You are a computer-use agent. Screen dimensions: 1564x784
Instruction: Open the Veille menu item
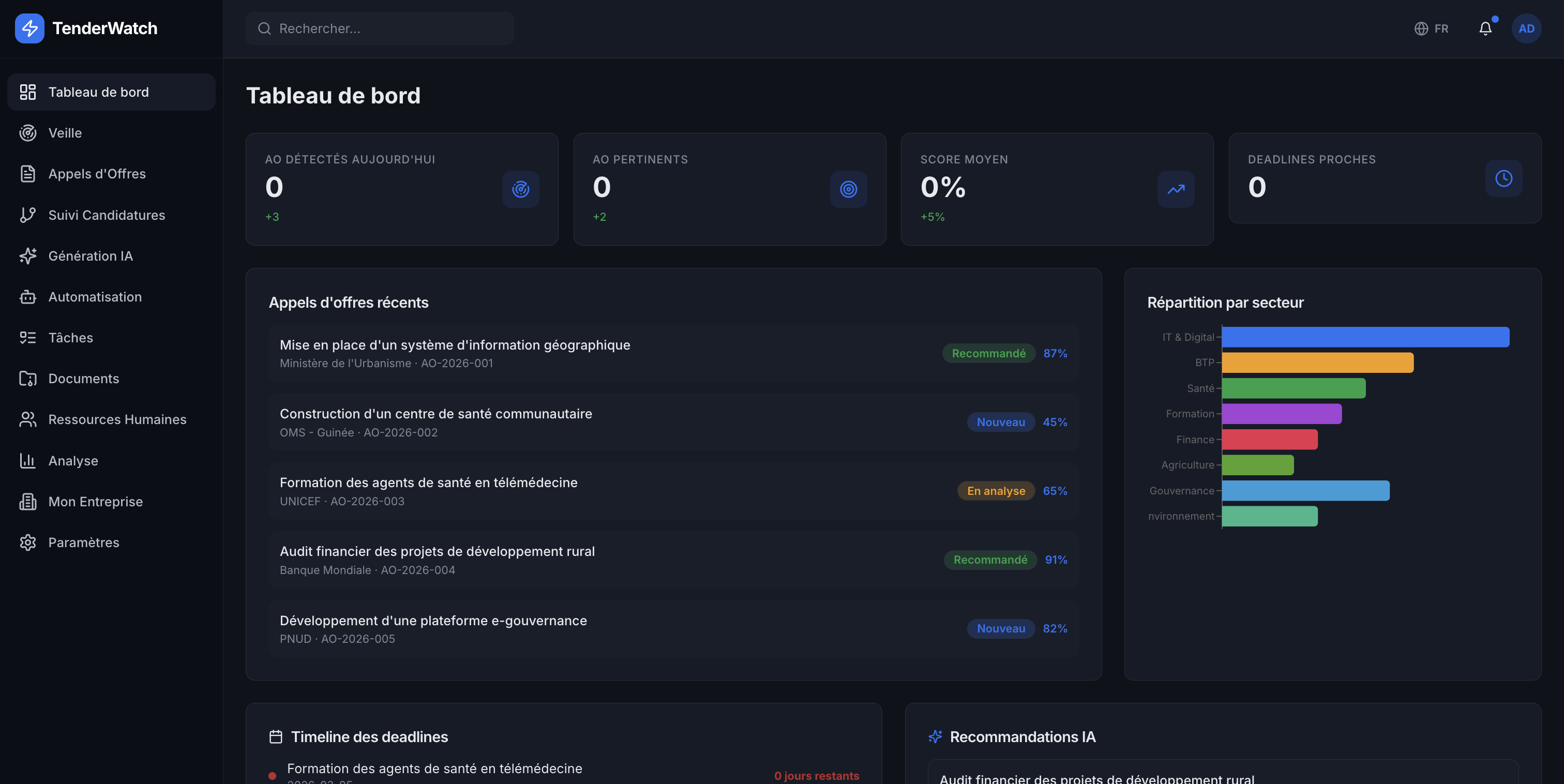(111, 132)
